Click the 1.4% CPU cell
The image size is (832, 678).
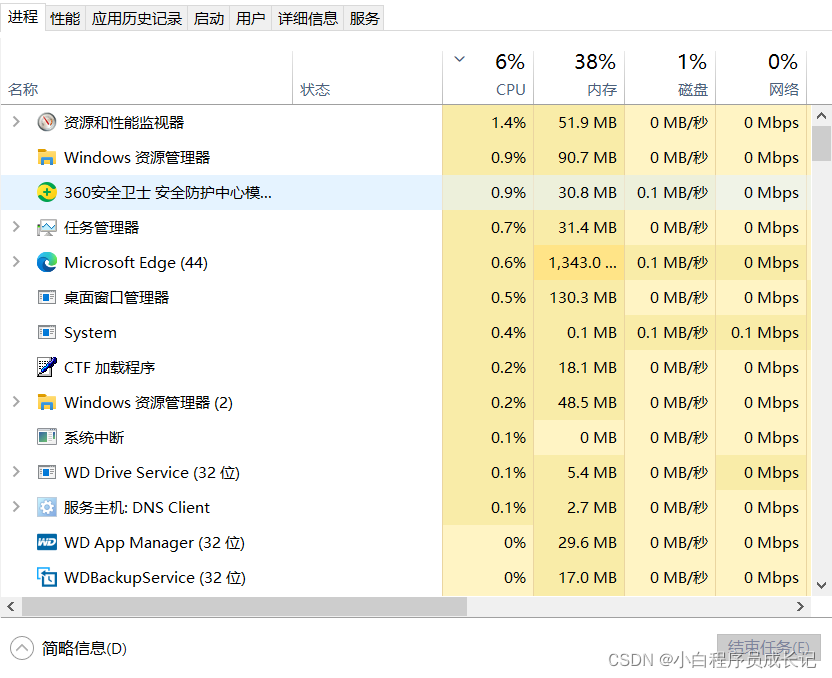tap(488, 123)
